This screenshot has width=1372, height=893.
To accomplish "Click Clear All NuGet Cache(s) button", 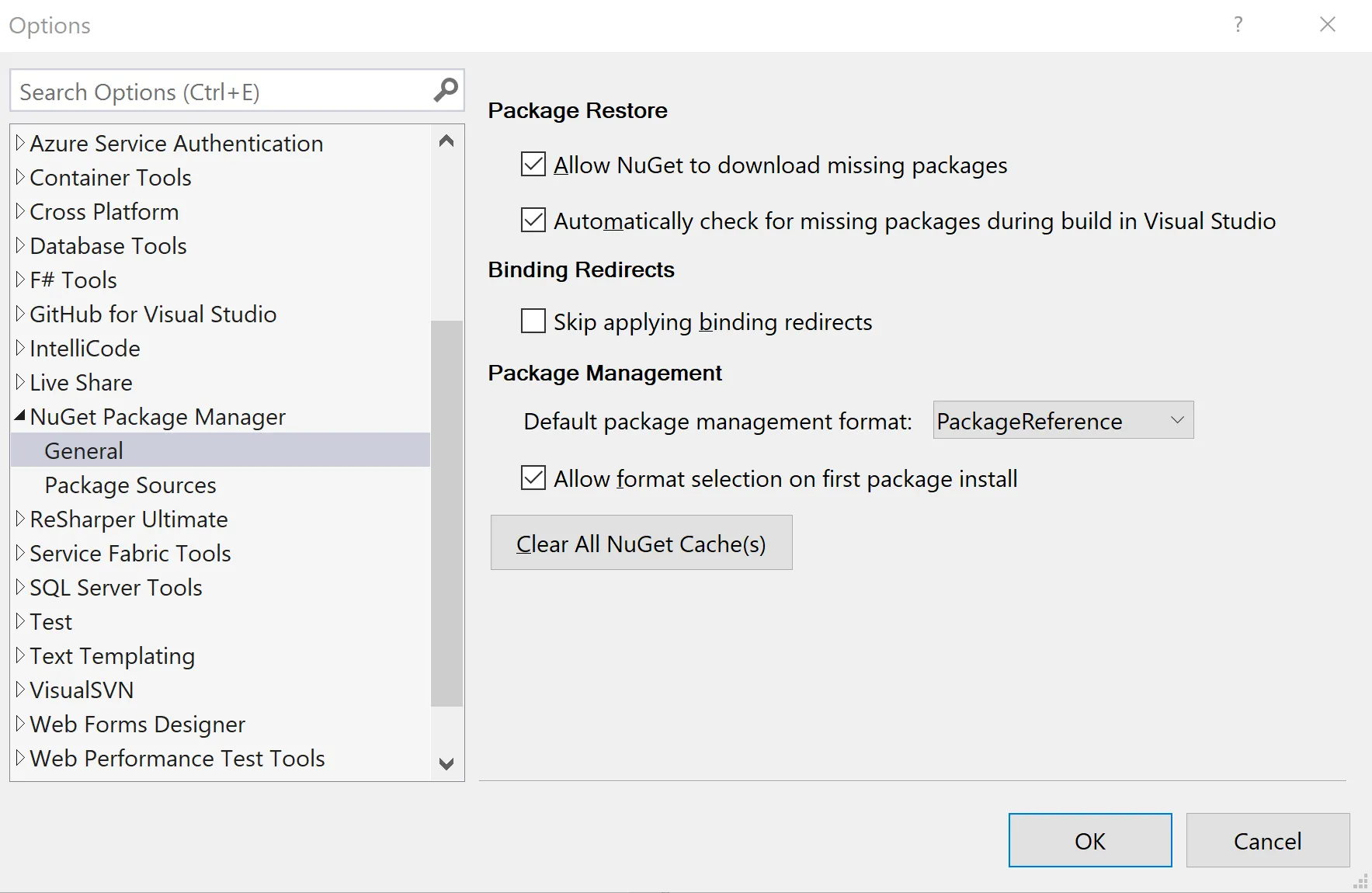I will click(x=641, y=543).
